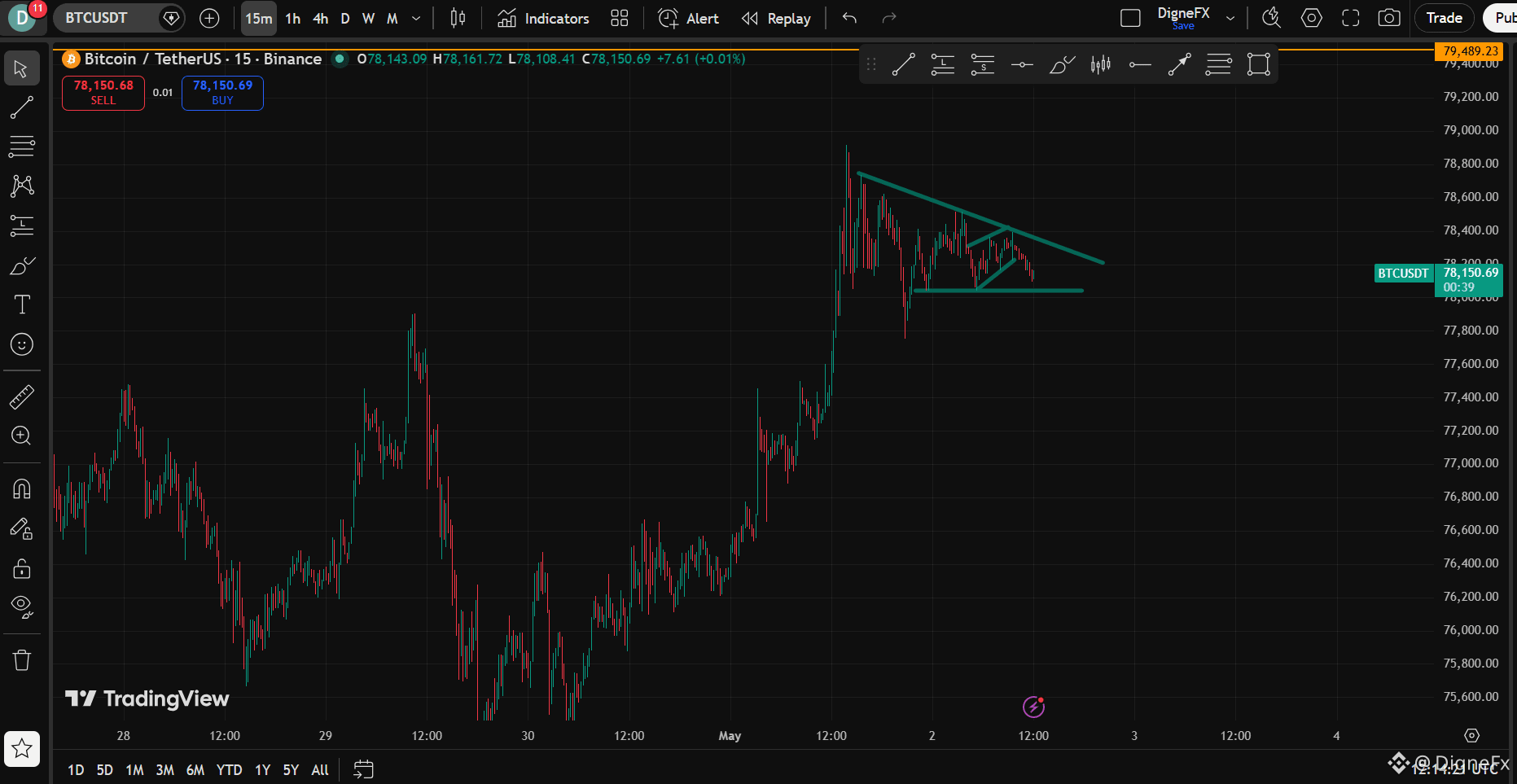Expand the timeframe dropdown chevron
1517x784 pixels.
[x=416, y=18]
